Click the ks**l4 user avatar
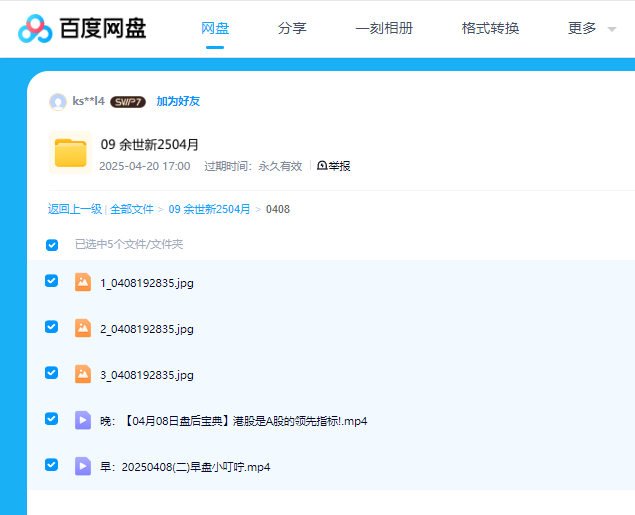 58,101
